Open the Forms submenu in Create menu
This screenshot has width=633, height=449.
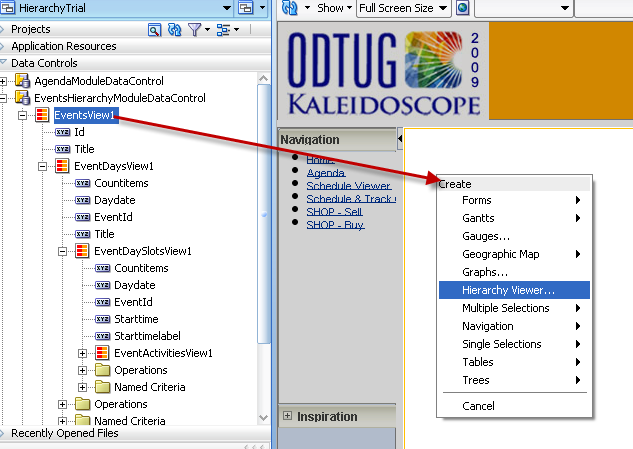pos(514,200)
